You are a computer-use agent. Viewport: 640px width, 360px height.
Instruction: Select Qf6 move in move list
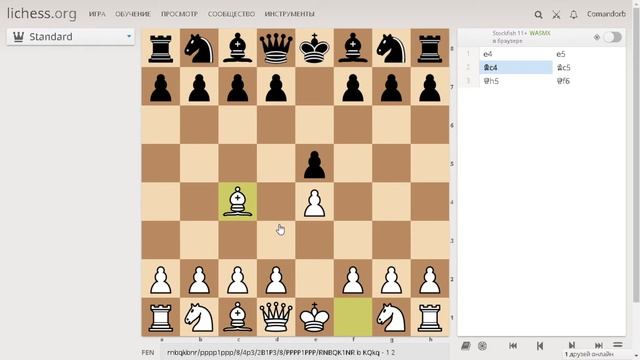coord(589,81)
